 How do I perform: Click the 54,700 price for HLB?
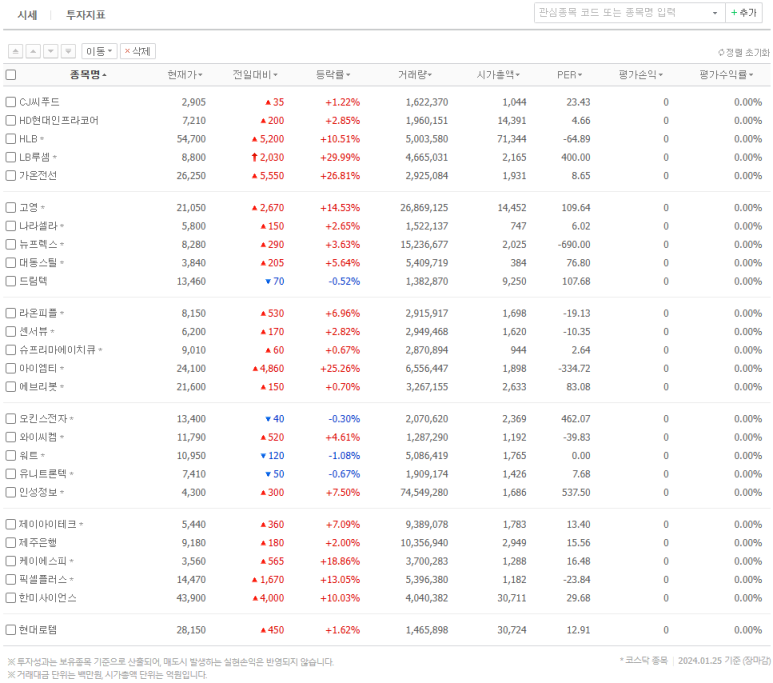tap(191, 139)
